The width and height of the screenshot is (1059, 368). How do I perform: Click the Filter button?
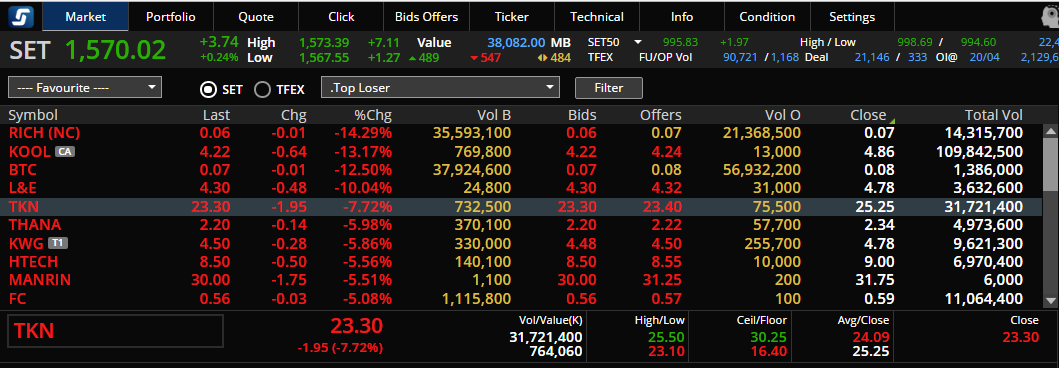click(x=609, y=88)
